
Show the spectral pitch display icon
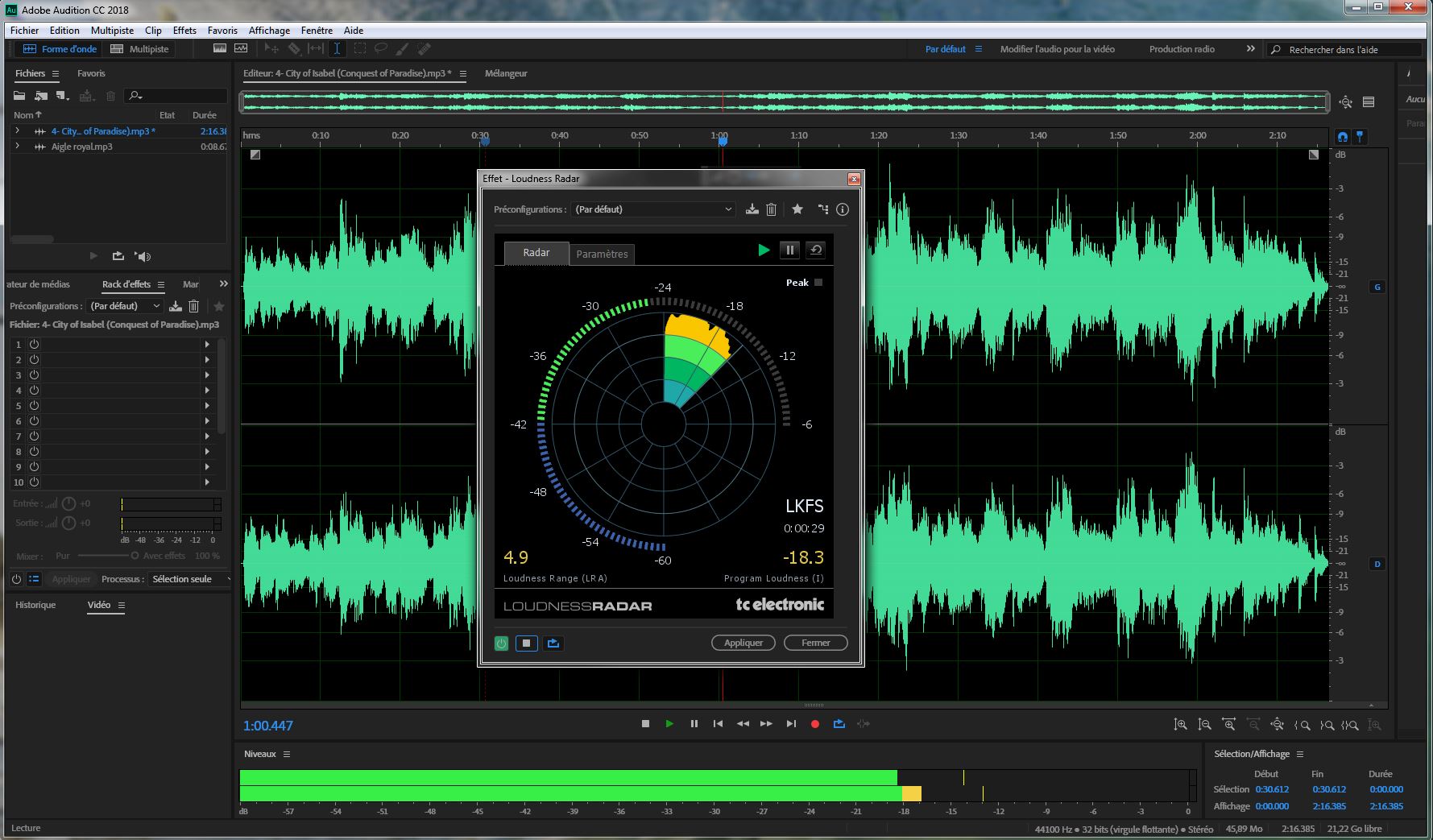(241, 49)
